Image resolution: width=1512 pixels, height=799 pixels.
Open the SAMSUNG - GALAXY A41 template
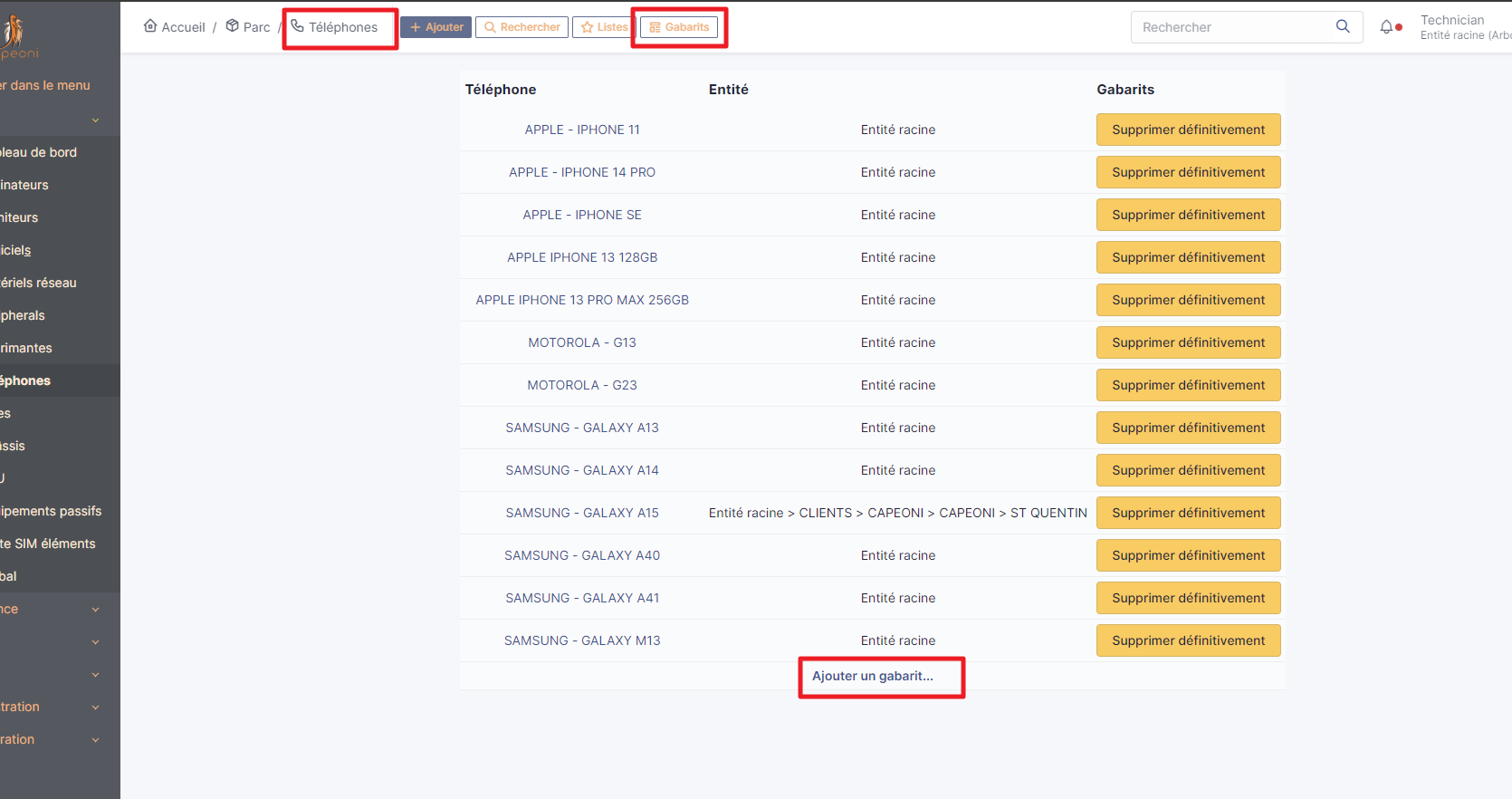[582, 598]
